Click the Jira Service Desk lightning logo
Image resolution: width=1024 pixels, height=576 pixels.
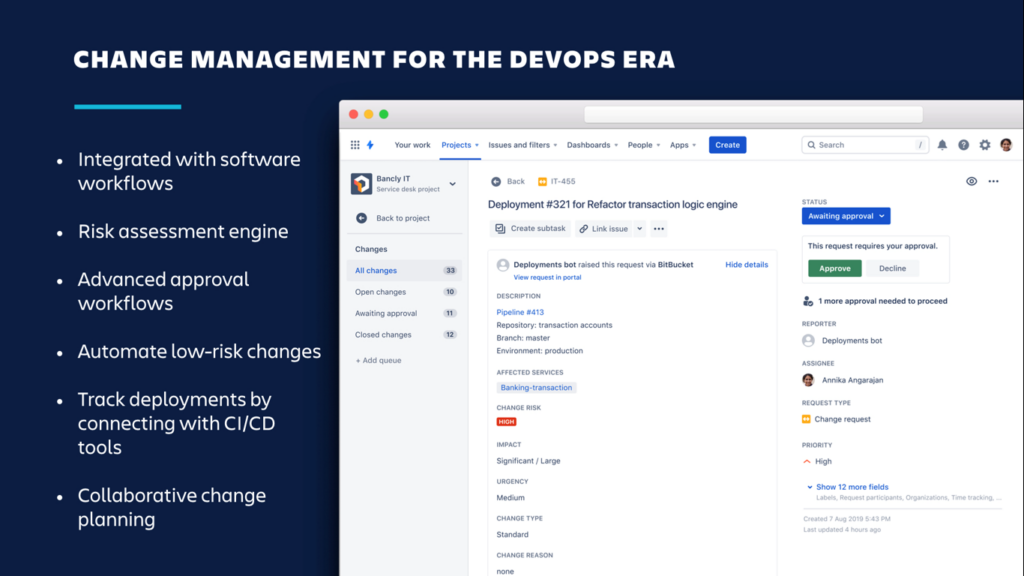370,145
